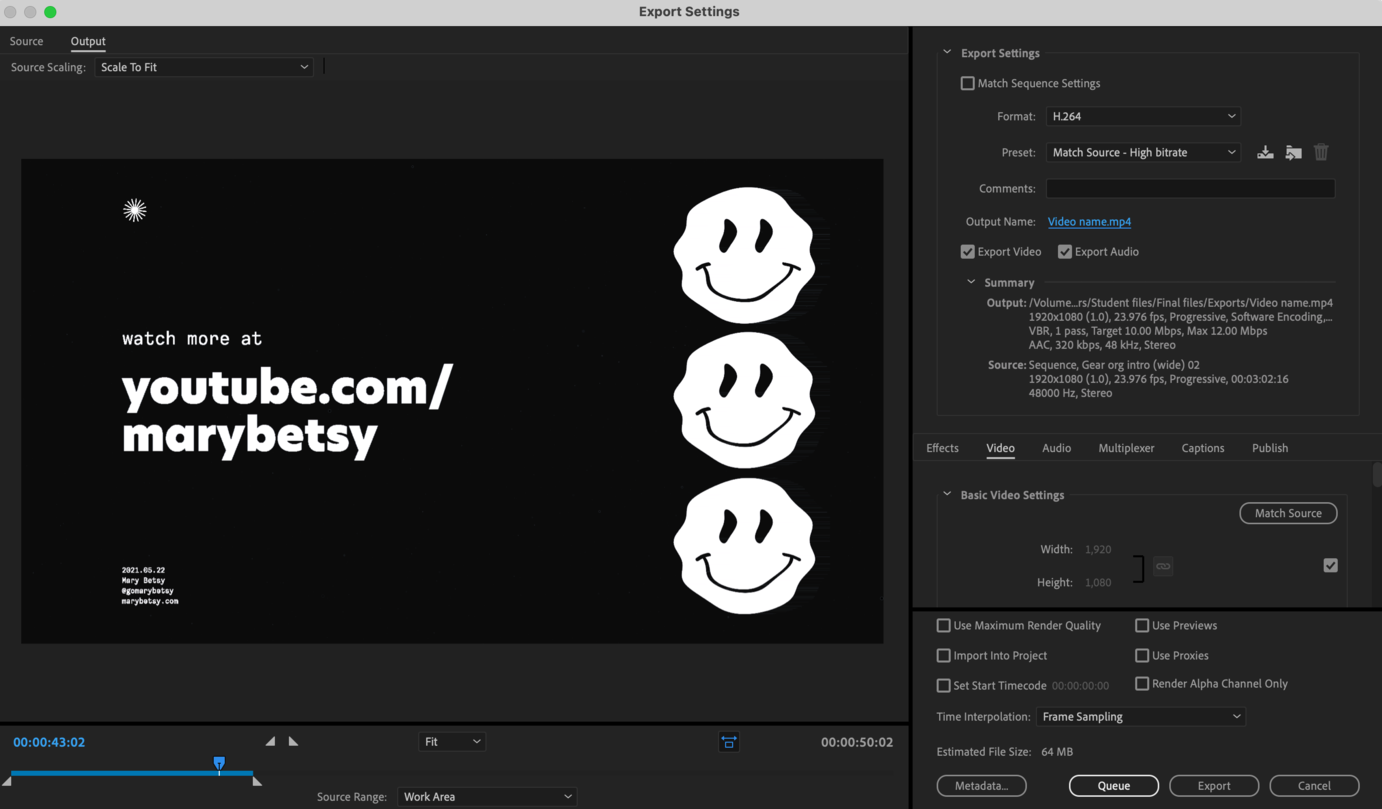Click the video preview frame
The image size is (1382, 809).
pyautogui.click(x=452, y=401)
